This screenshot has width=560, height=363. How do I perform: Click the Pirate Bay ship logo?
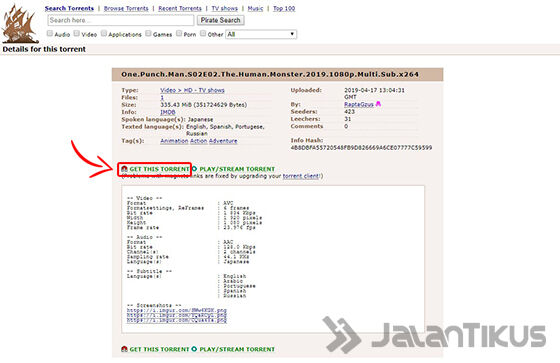(x=19, y=24)
